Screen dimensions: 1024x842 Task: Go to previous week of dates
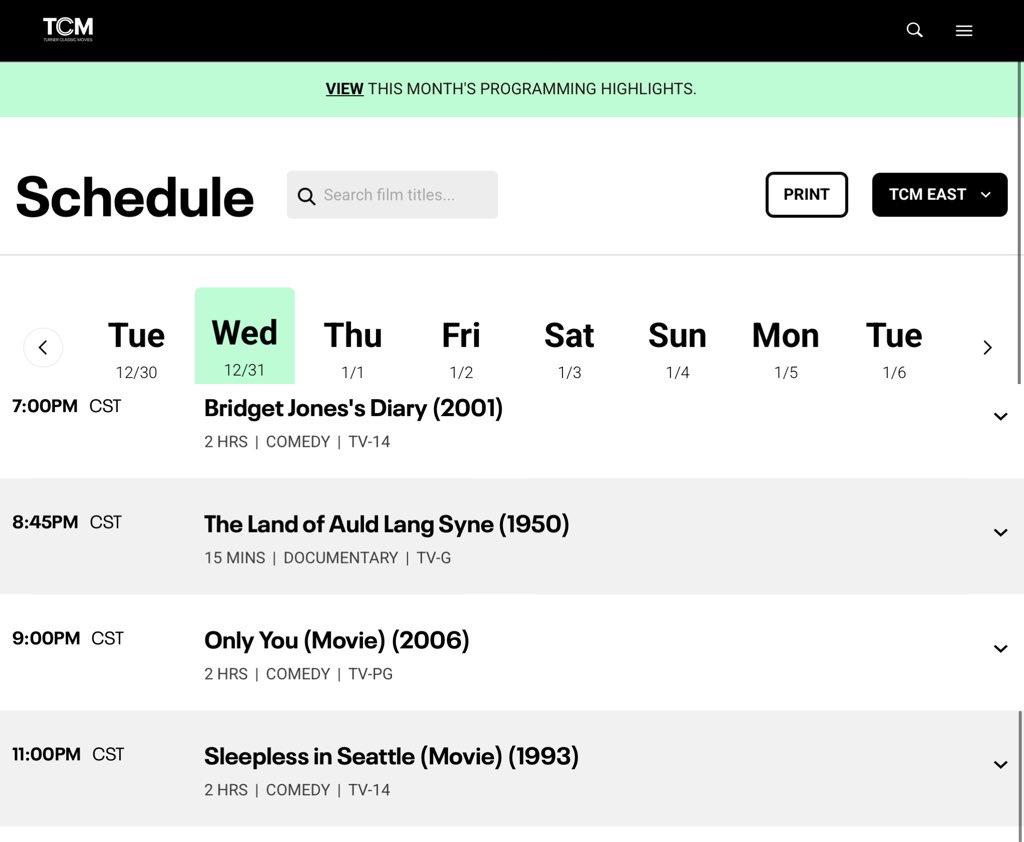[43, 347]
